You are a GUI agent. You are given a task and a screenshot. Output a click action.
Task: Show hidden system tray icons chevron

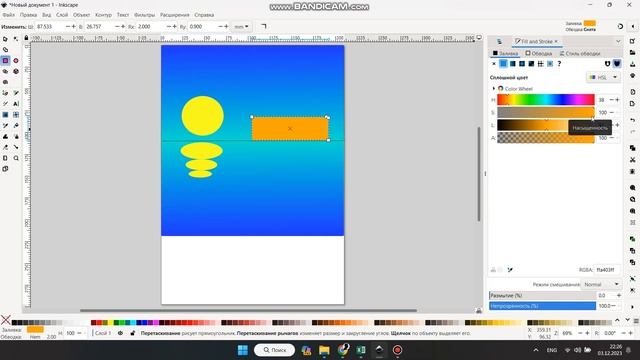pyautogui.click(x=536, y=350)
